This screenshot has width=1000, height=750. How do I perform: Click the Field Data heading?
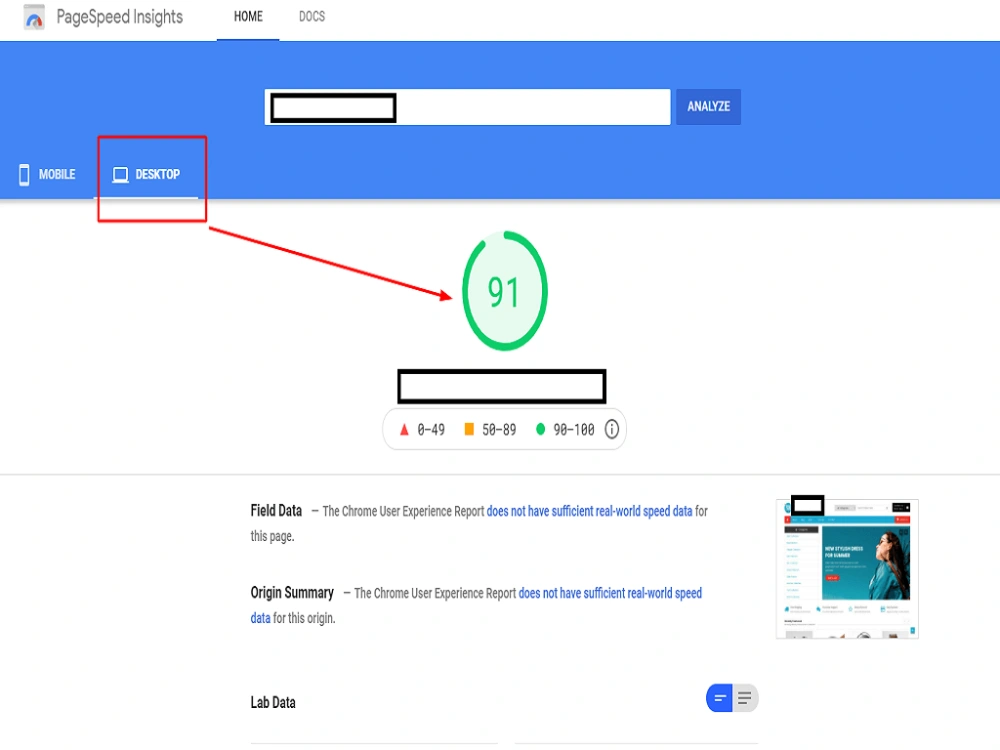tap(276, 511)
